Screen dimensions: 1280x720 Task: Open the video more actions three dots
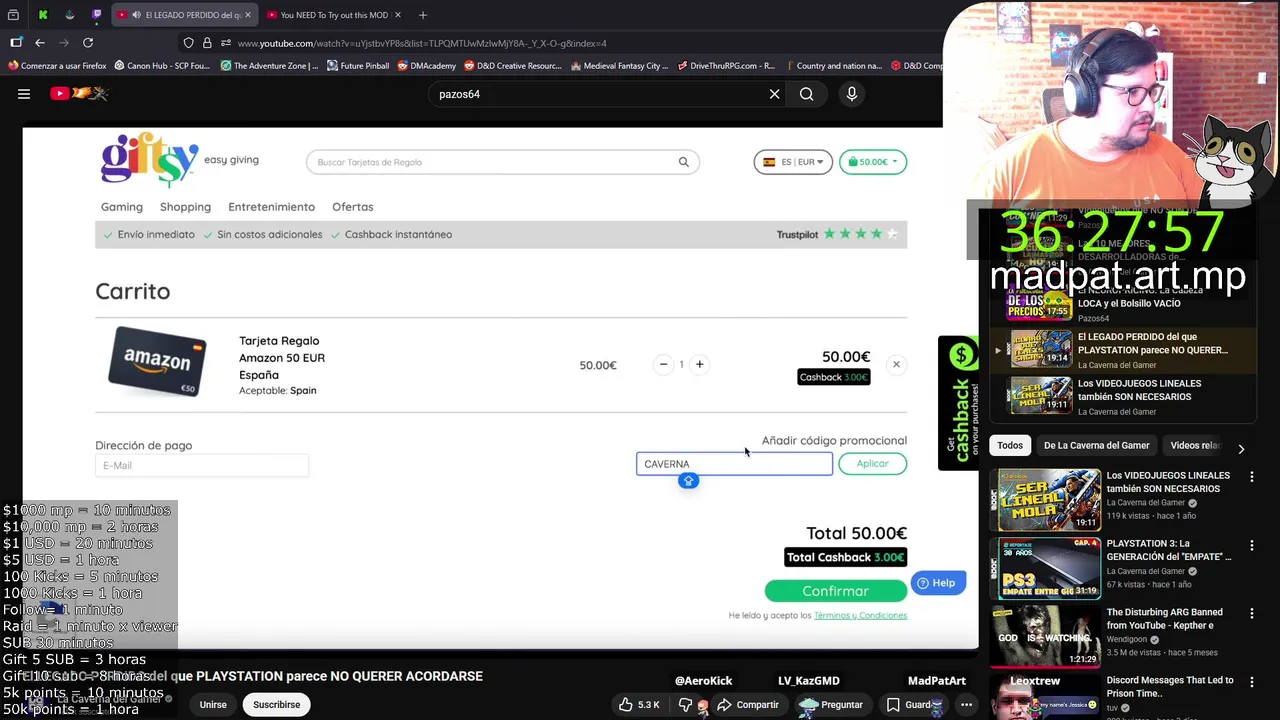coord(966,705)
